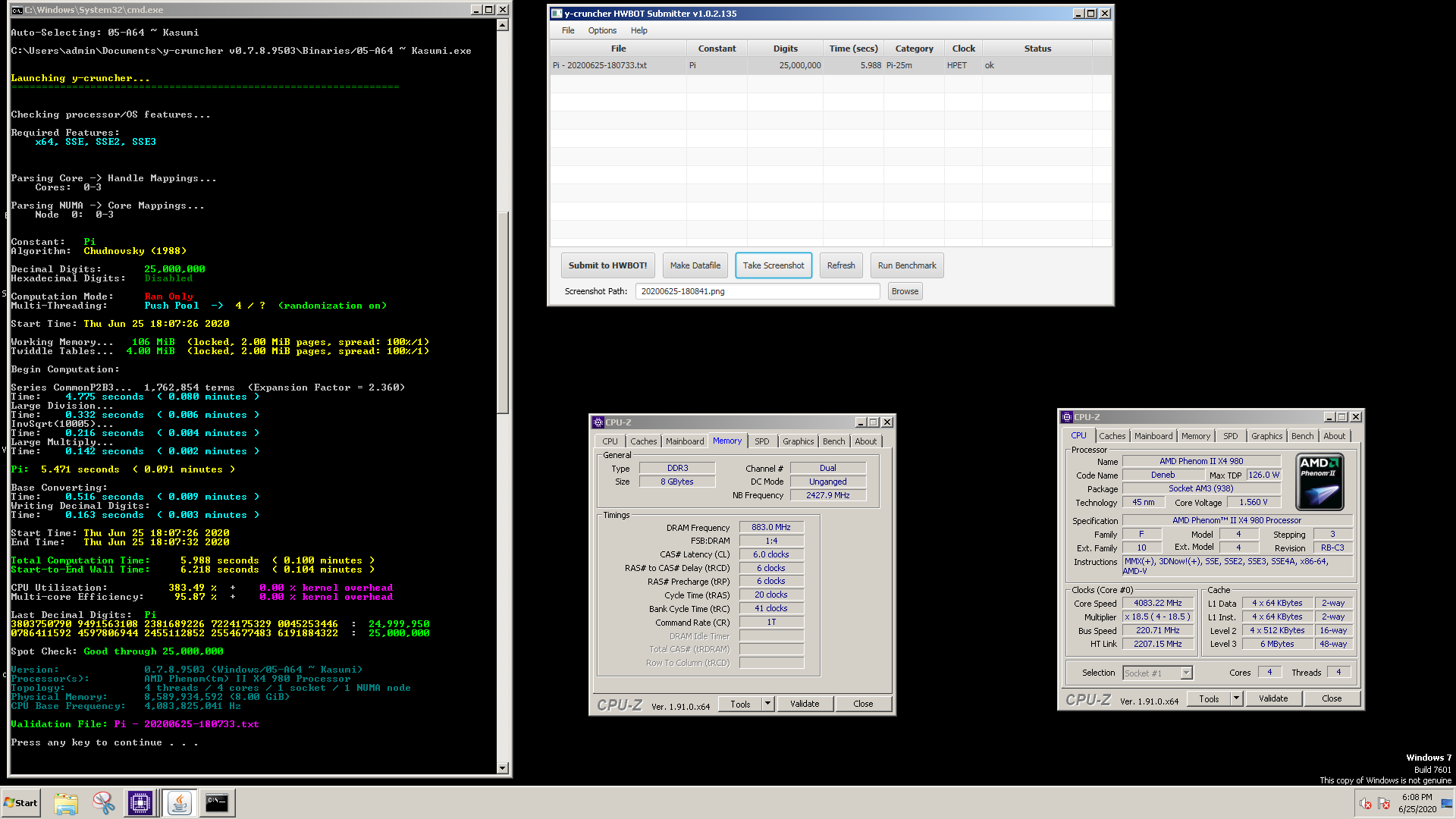Click DRAM Frequency value 883.0 MHz
Image resolution: width=1456 pixels, height=819 pixels.
pos(770,527)
